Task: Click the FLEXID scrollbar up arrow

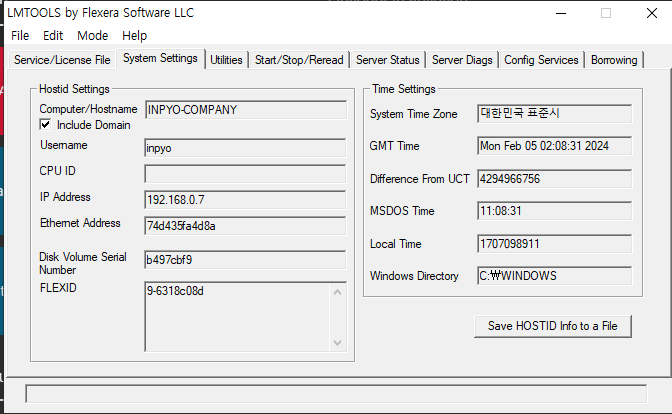Action: (x=338, y=292)
